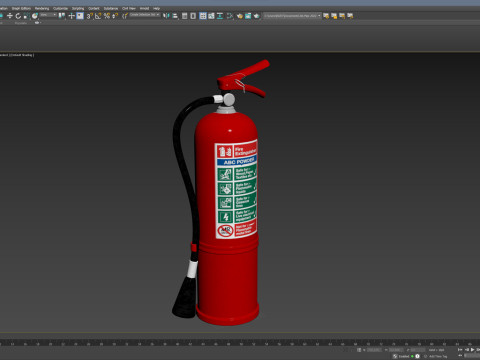Viewport: 480px width, 360px height.
Task: Expand the Create Selection Set dropdown
Action: click(145, 15)
